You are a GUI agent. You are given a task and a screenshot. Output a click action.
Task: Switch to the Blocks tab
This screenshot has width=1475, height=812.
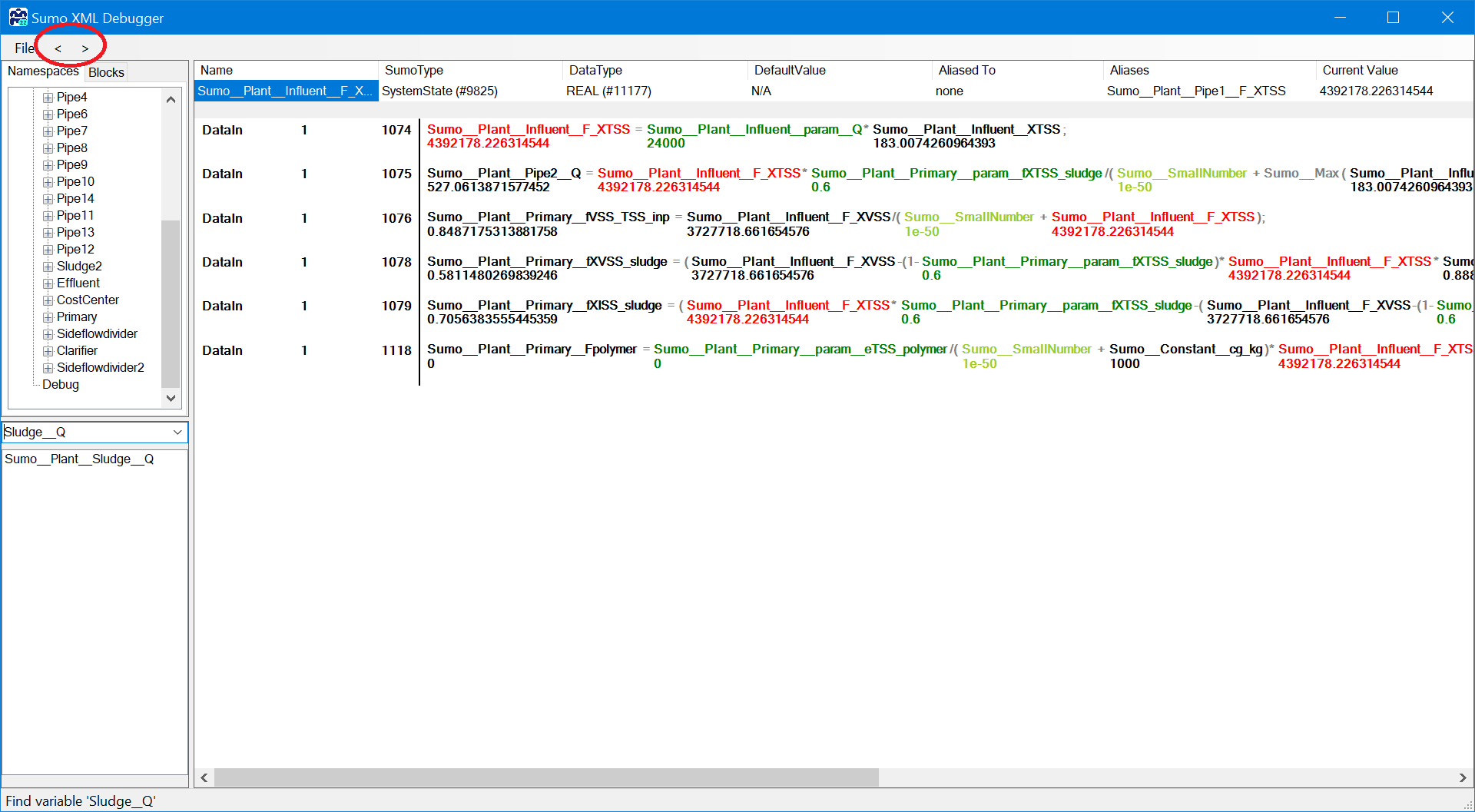106,72
